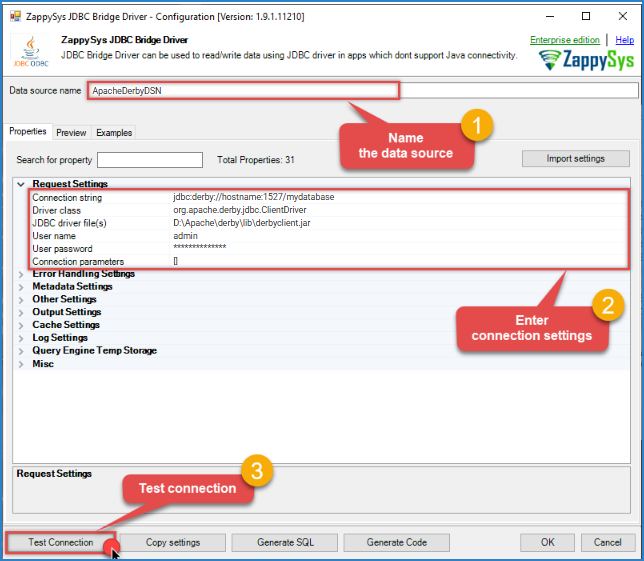The width and height of the screenshot is (644, 561).
Task: Expand Other Settings group
Action: [21, 300]
